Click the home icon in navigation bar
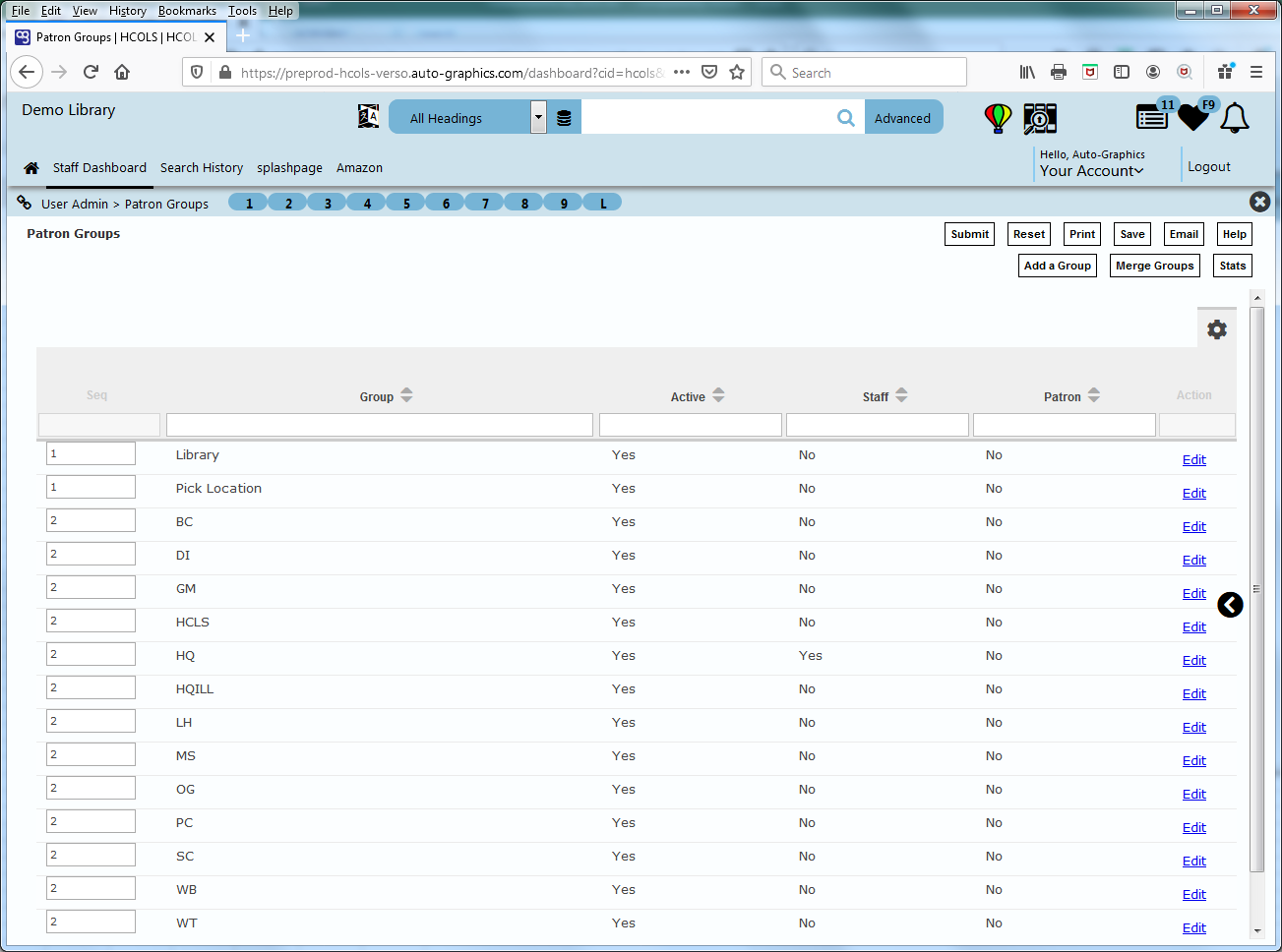The width and height of the screenshot is (1282, 952). (x=31, y=168)
